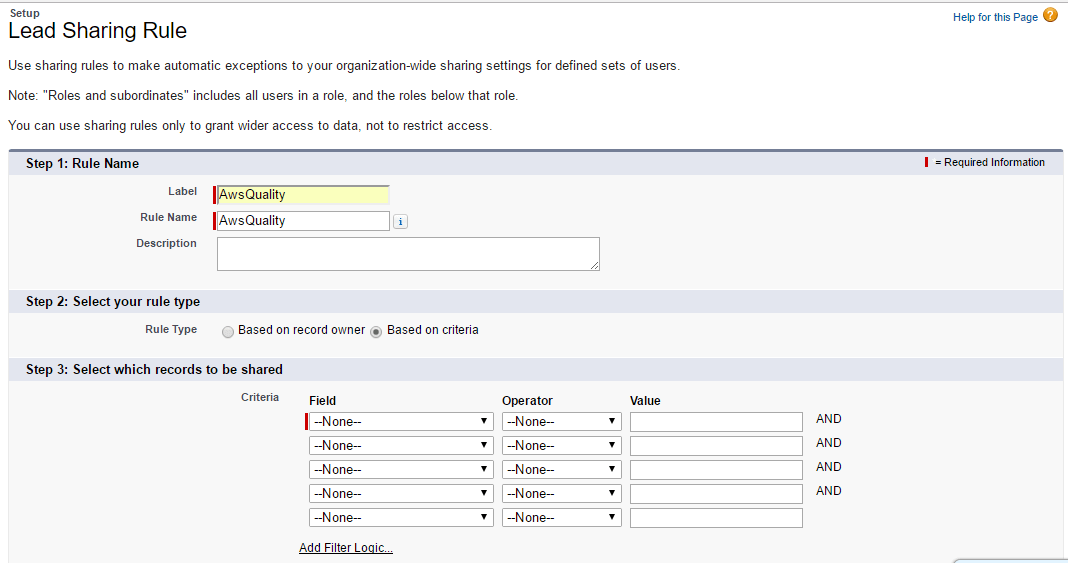
Task: Click the fourth criteria Value field
Action: coord(716,494)
